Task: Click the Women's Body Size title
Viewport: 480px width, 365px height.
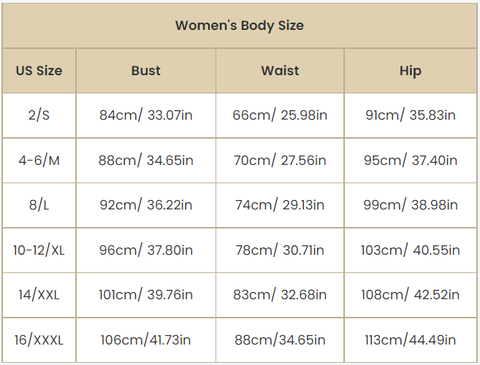Action: pos(240,26)
